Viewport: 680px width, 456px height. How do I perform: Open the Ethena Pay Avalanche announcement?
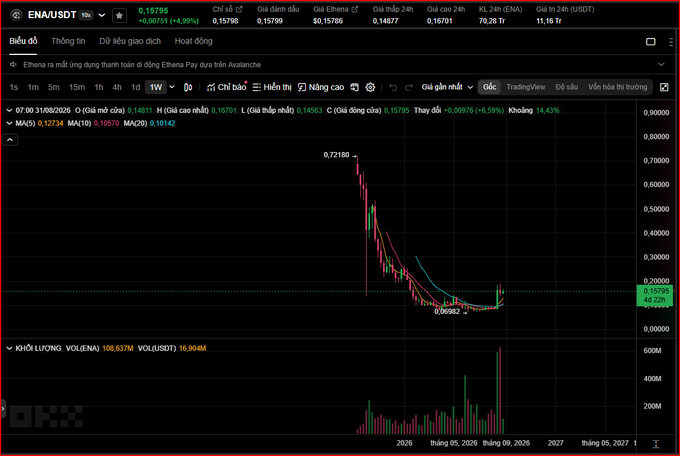[142, 65]
